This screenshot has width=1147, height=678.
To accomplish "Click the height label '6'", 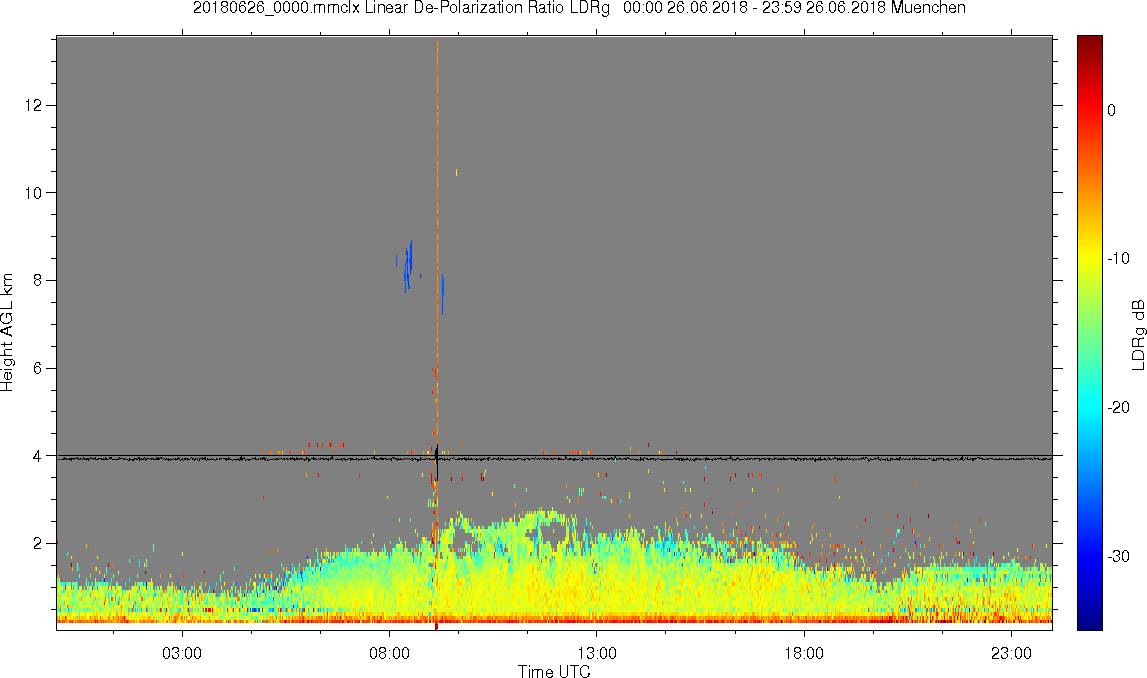I will point(38,369).
